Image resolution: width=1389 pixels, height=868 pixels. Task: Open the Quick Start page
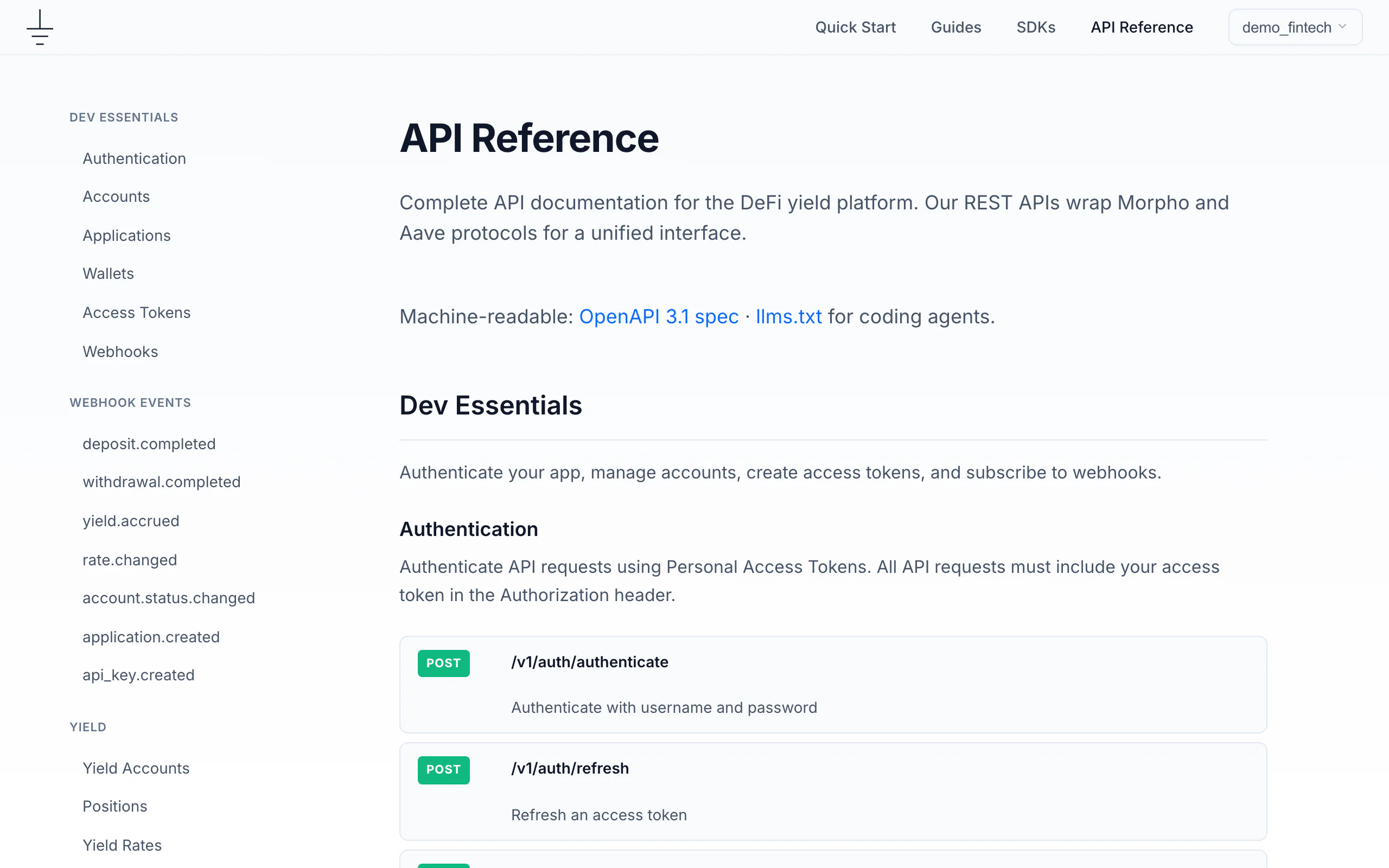click(x=855, y=27)
